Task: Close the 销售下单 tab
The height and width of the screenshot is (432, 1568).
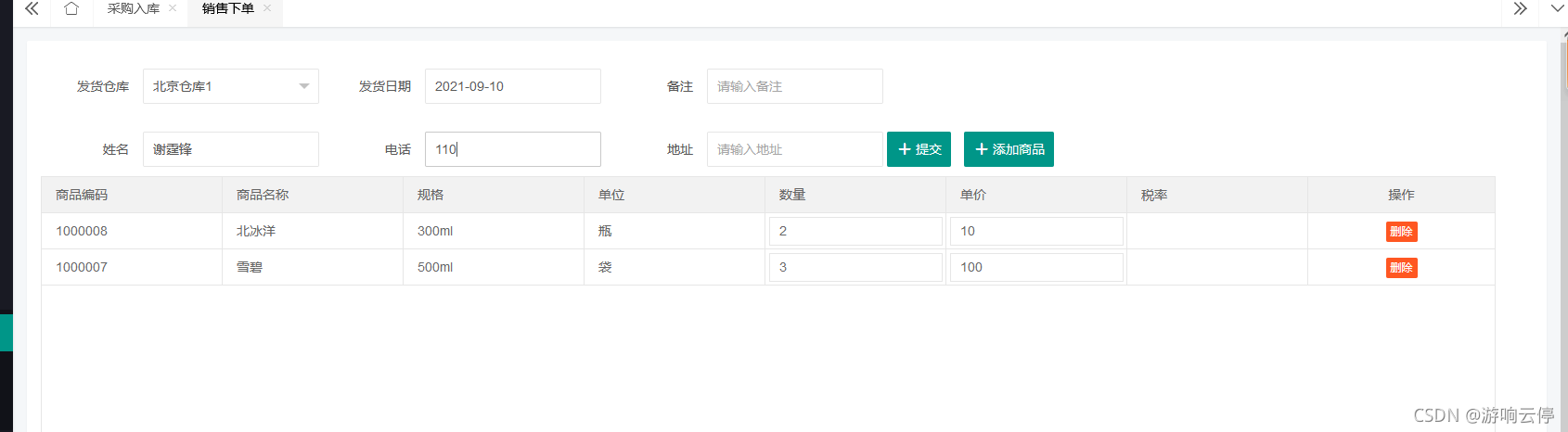Action: click(x=267, y=8)
